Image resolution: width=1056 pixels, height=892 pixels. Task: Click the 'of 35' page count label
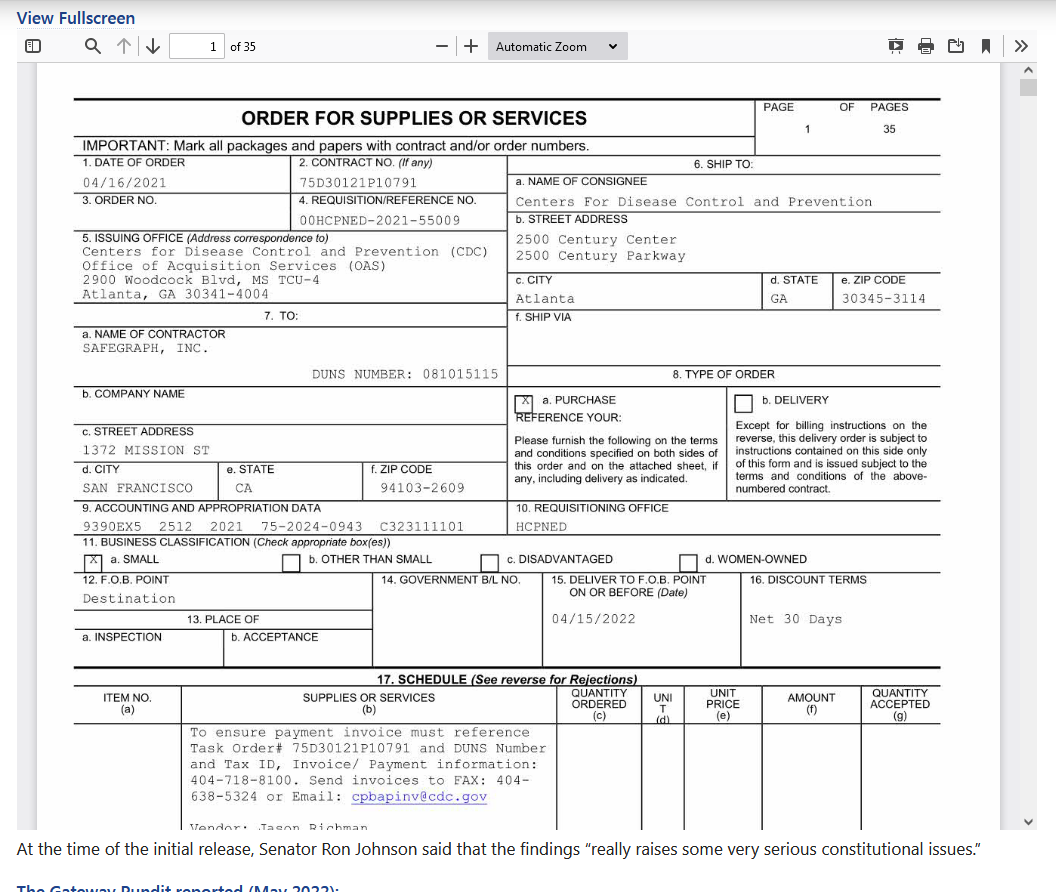[243, 46]
